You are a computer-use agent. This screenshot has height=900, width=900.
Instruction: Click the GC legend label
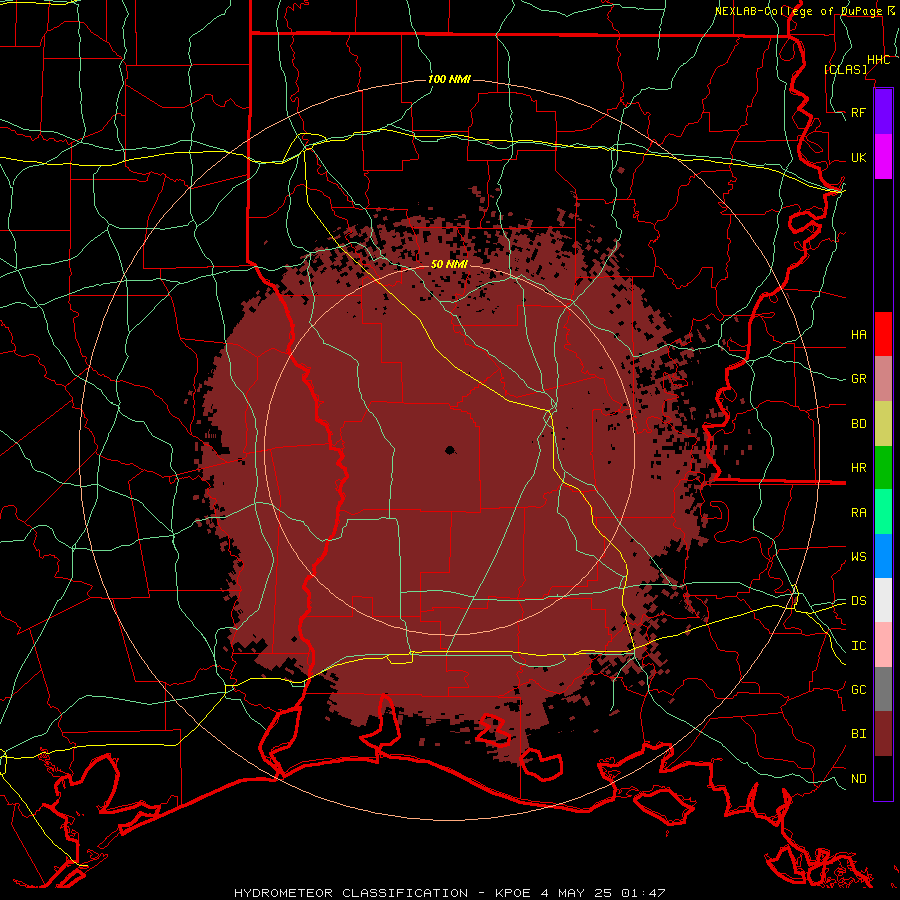tap(859, 690)
